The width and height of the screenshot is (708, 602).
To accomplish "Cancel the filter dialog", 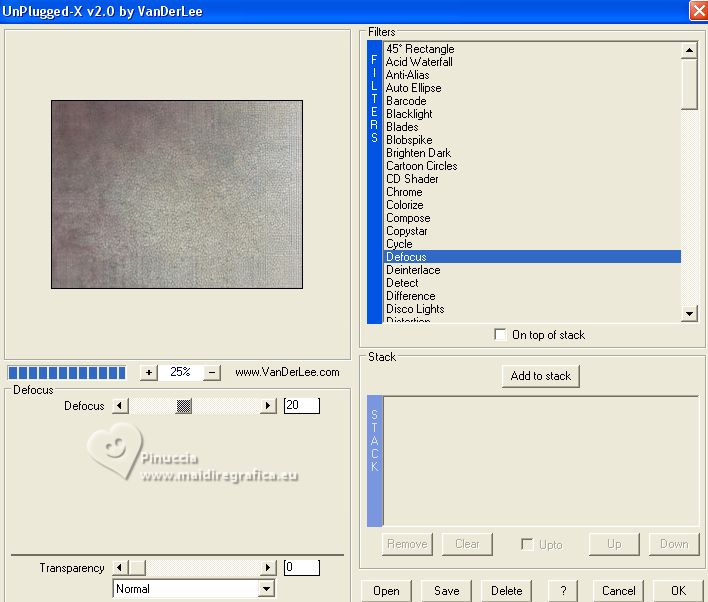I will coord(618,591).
